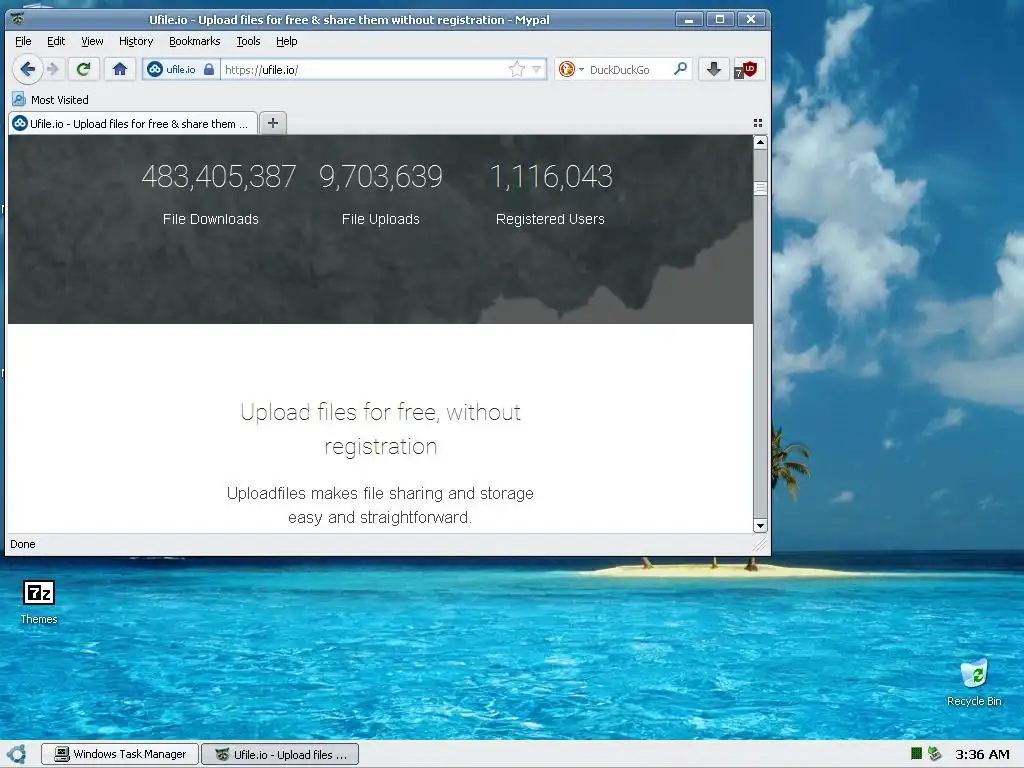The image size is (1024, 768).
Task: Click the 3:36 AM clock
Action: coord(982,754)
